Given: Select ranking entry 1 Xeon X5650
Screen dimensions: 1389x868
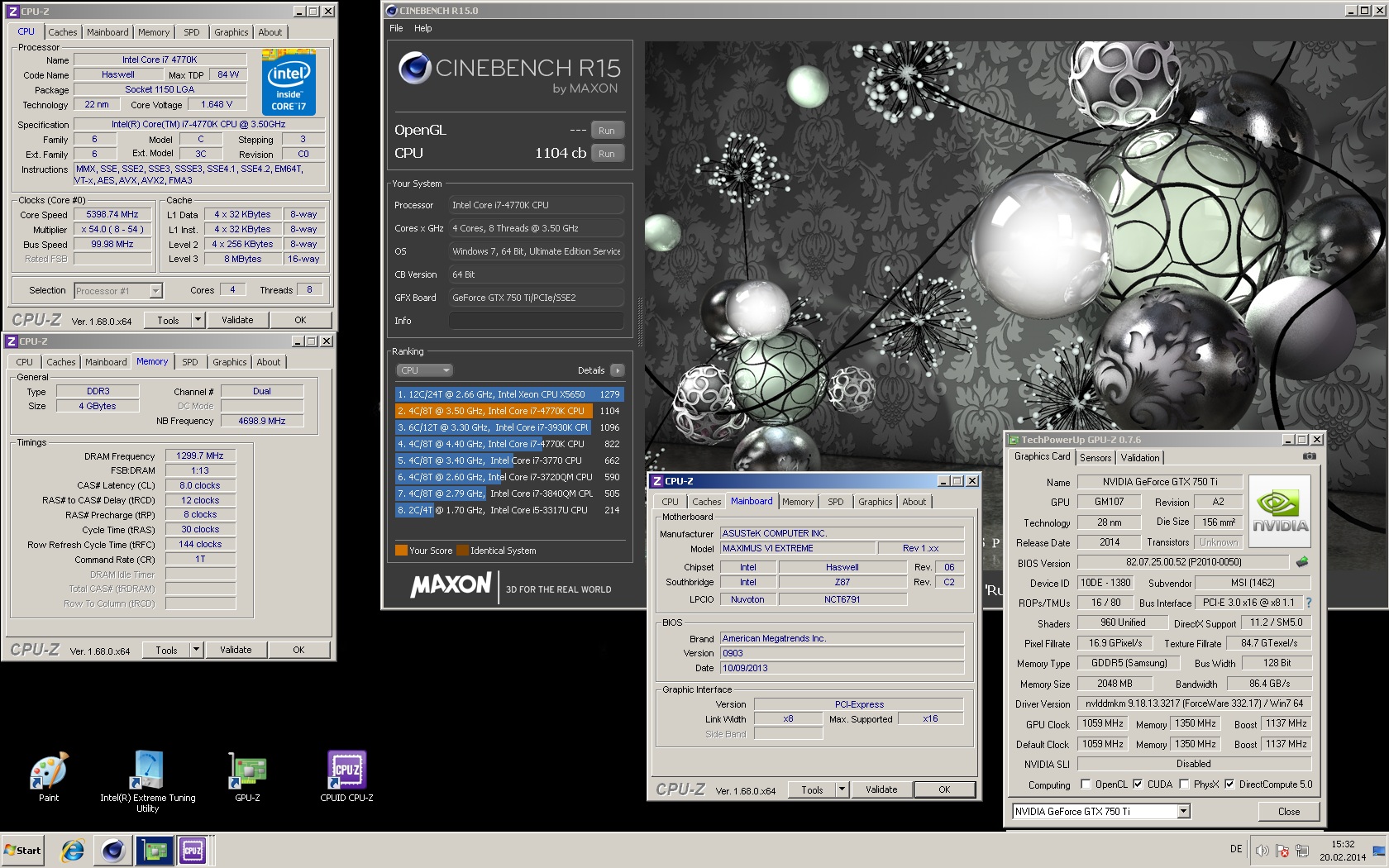Looking at the screenshot, I should pos(508,394).
